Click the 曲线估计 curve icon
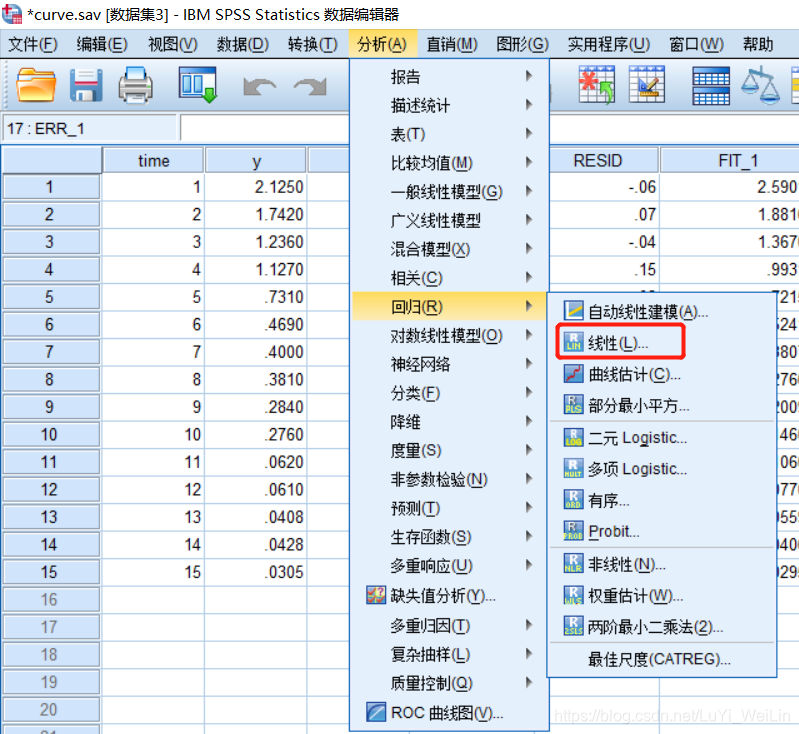The height and width of the screenshot is (734, 799). [x=573, y=374]
